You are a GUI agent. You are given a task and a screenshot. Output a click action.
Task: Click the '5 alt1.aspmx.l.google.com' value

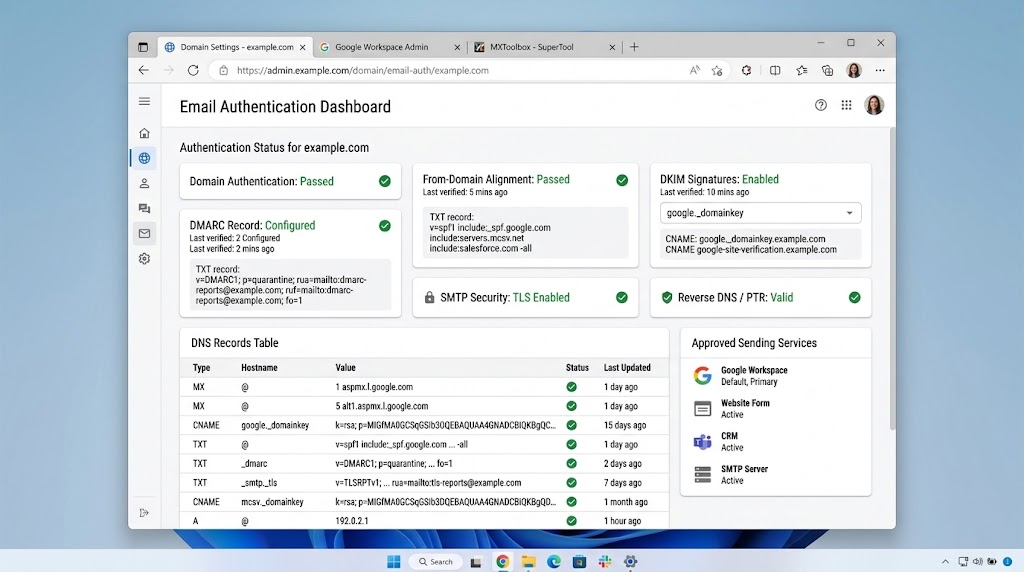pyautogui.click(x=382, y=405)
